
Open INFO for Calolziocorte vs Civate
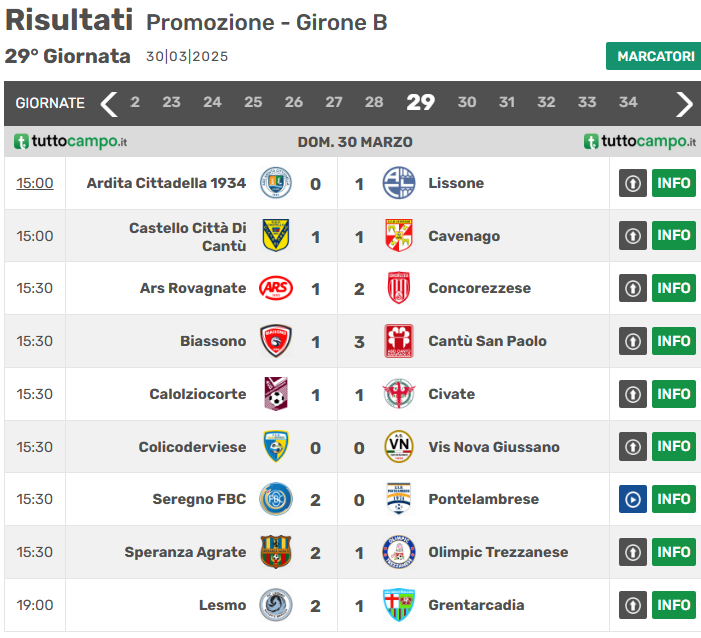674,394
